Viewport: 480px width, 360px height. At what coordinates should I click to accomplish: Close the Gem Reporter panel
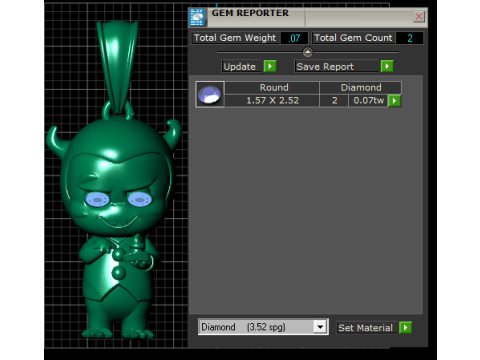click(x=419, y=16)
